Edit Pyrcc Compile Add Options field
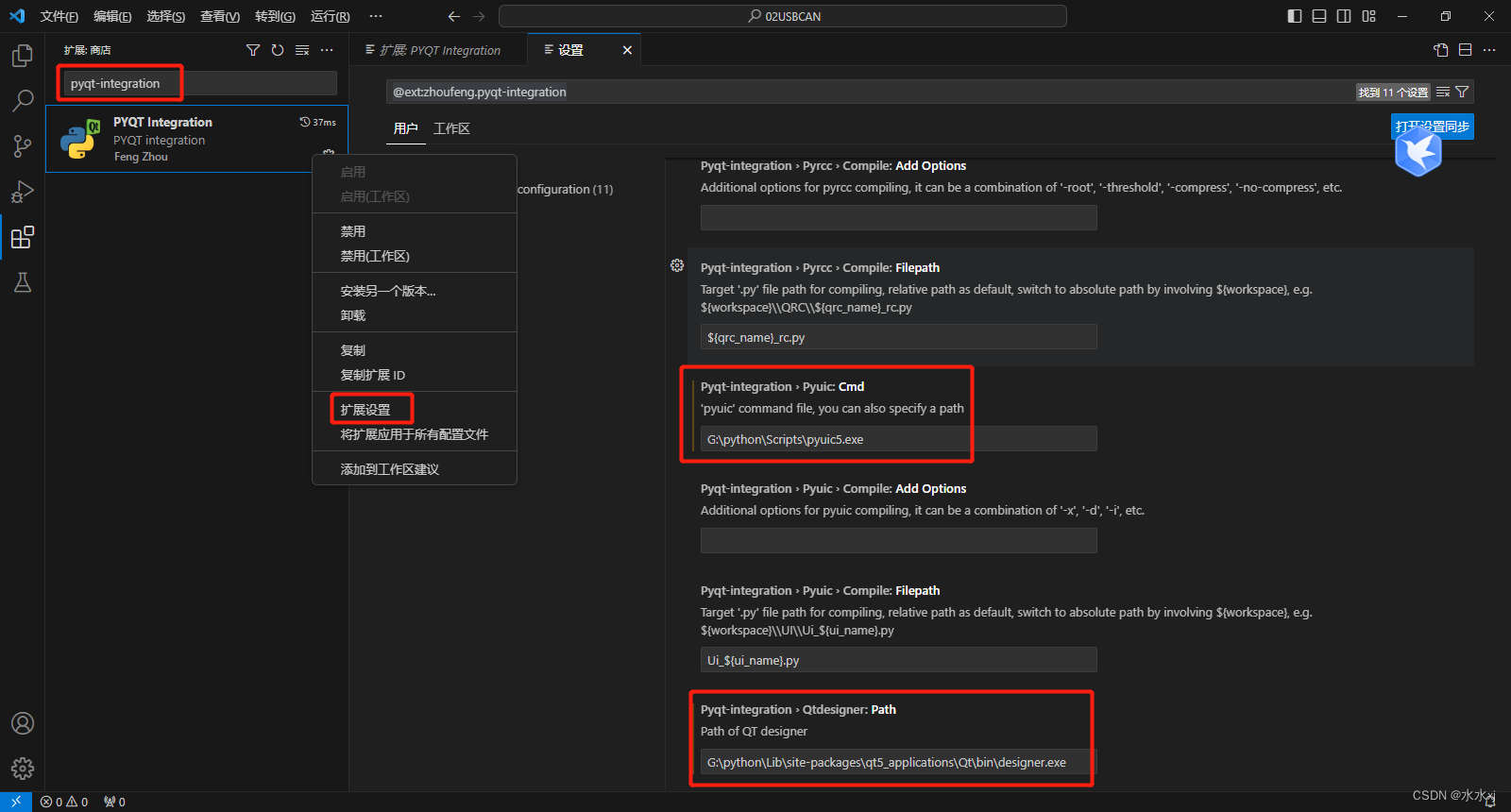Image resolution: width=1511 pixels, height=812 pixels. click(x=899, y=218)
